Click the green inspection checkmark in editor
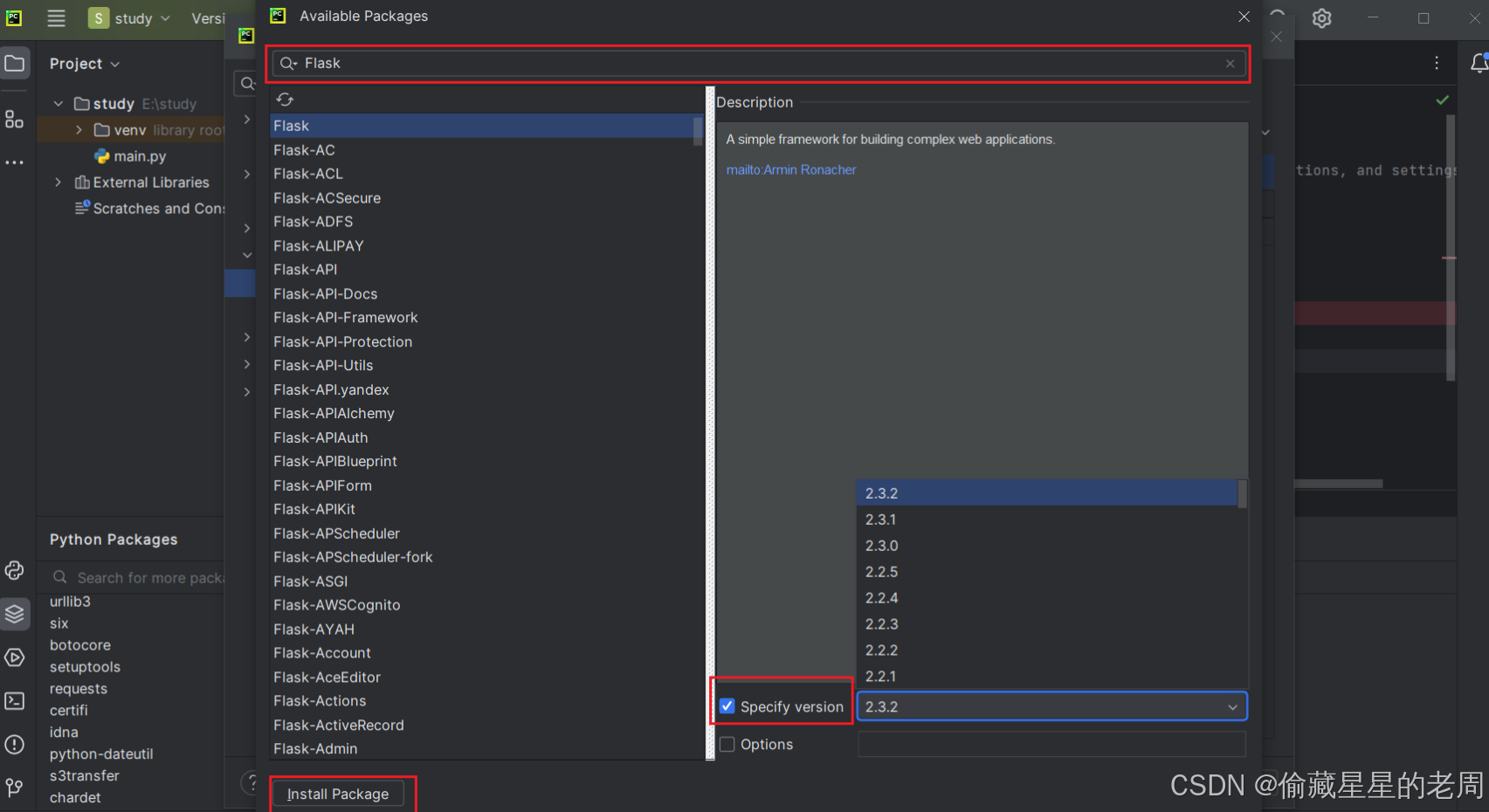The width and height of the screenshot is (1489, 812). (x=1443, y=100)
